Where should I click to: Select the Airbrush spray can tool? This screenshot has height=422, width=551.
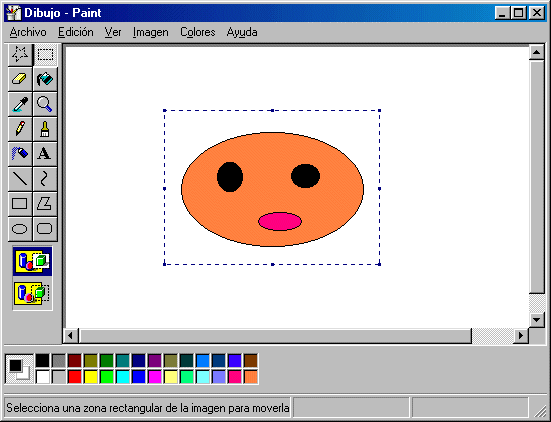[20, 154]
